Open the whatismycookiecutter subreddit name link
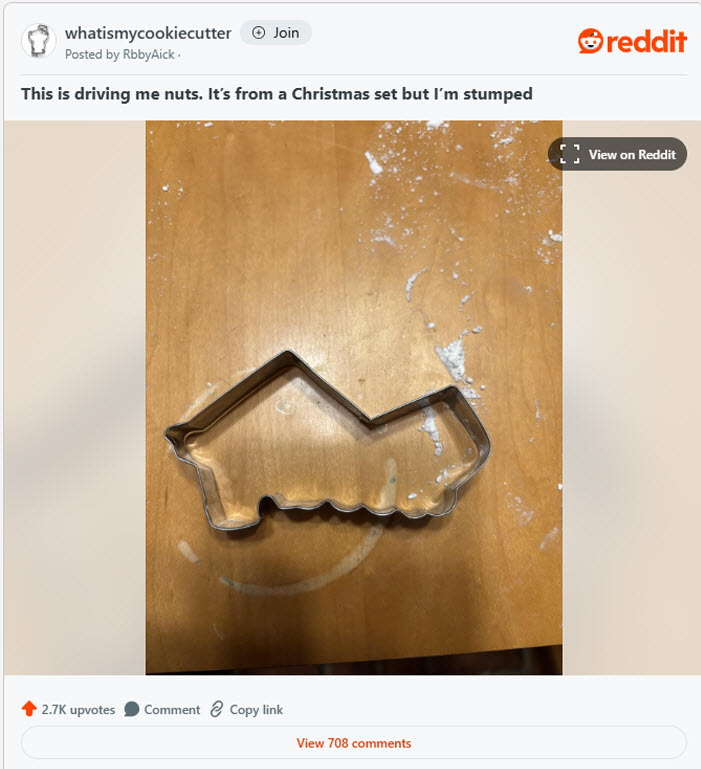Viewport: 701px width, 769px height. point(148,33)
